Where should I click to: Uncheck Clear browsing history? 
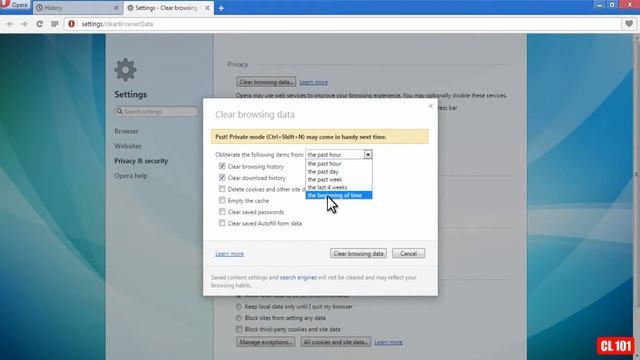tap(222, 166)
